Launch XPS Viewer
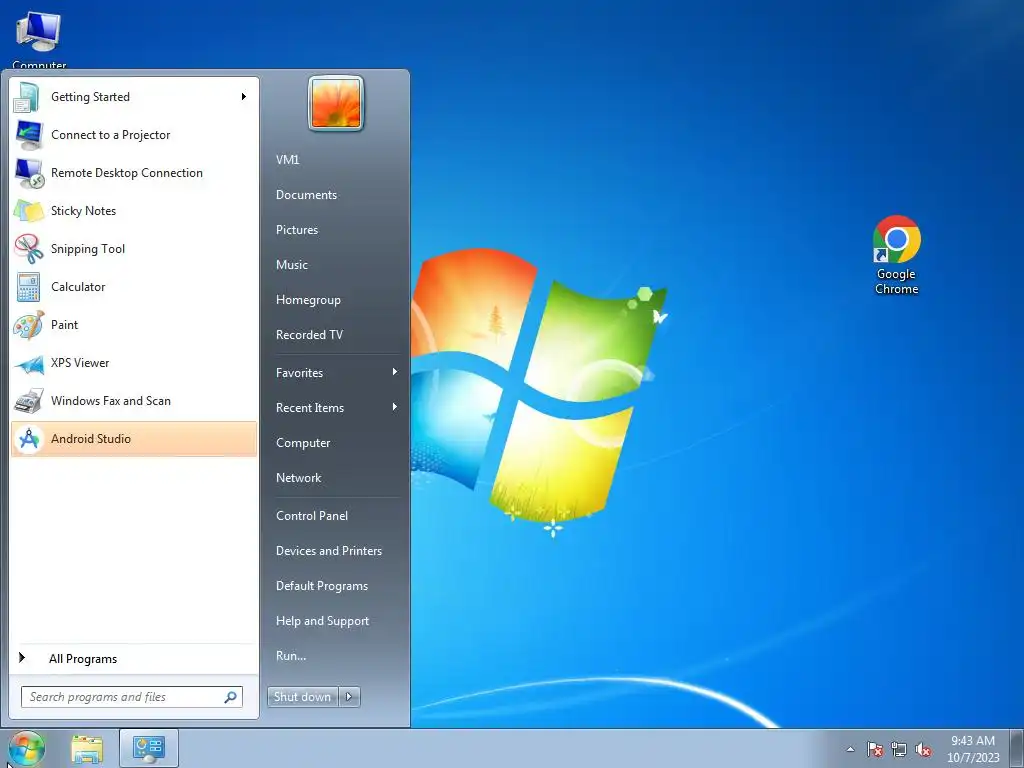This screenshot has height=768, width=1024. 134,362
